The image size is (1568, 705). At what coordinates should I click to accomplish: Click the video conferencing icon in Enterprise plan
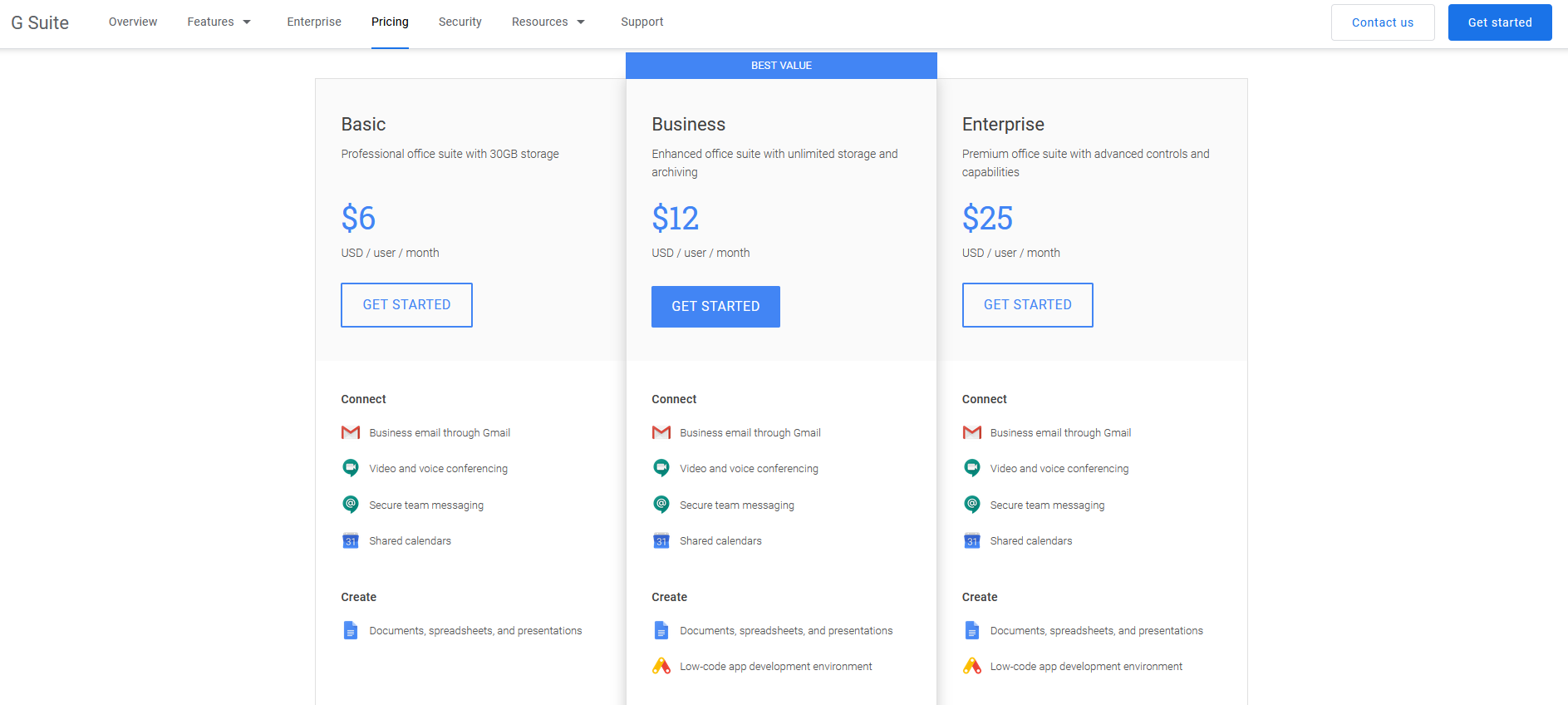[972, 468]
